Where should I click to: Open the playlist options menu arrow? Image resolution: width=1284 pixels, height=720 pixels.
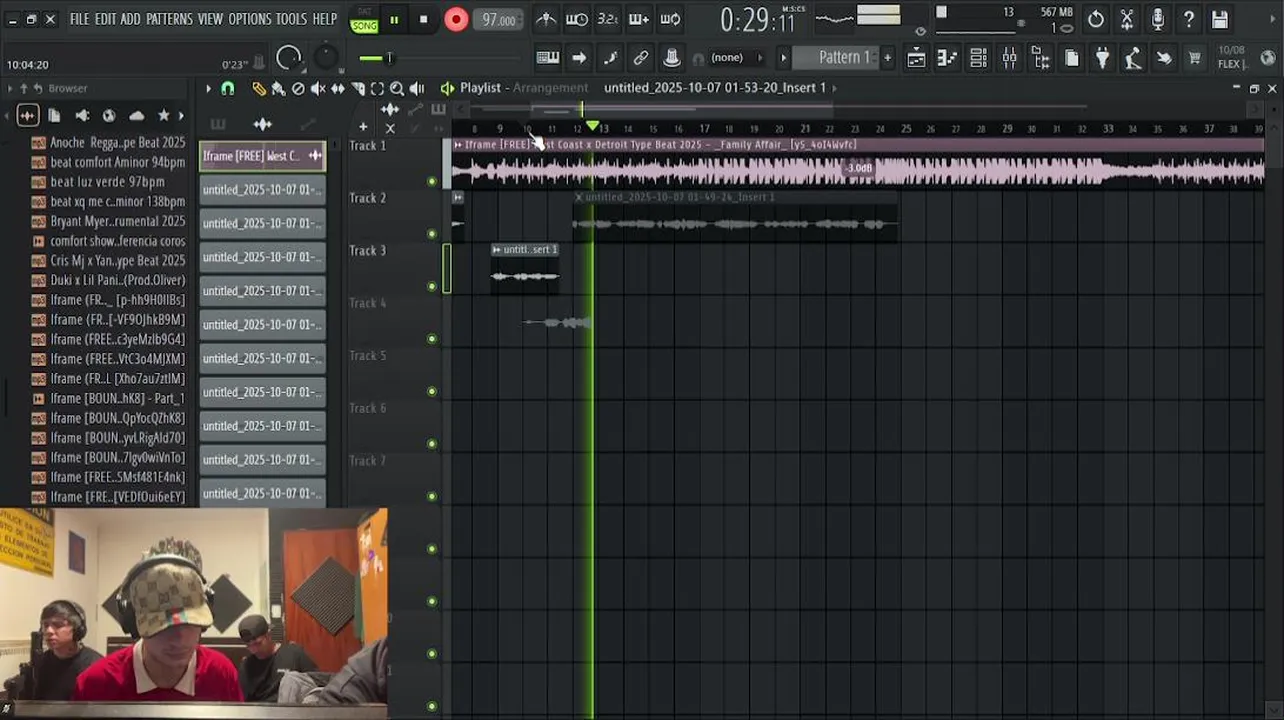click(208, 88)
